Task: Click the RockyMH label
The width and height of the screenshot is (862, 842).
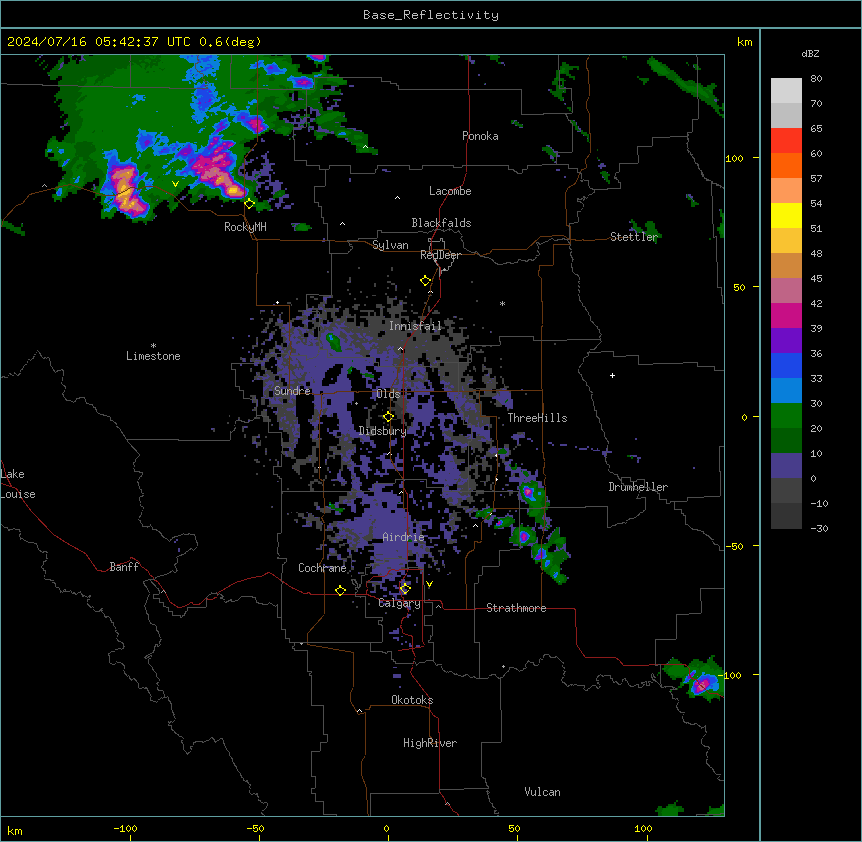Action: [x=245, y=227]
